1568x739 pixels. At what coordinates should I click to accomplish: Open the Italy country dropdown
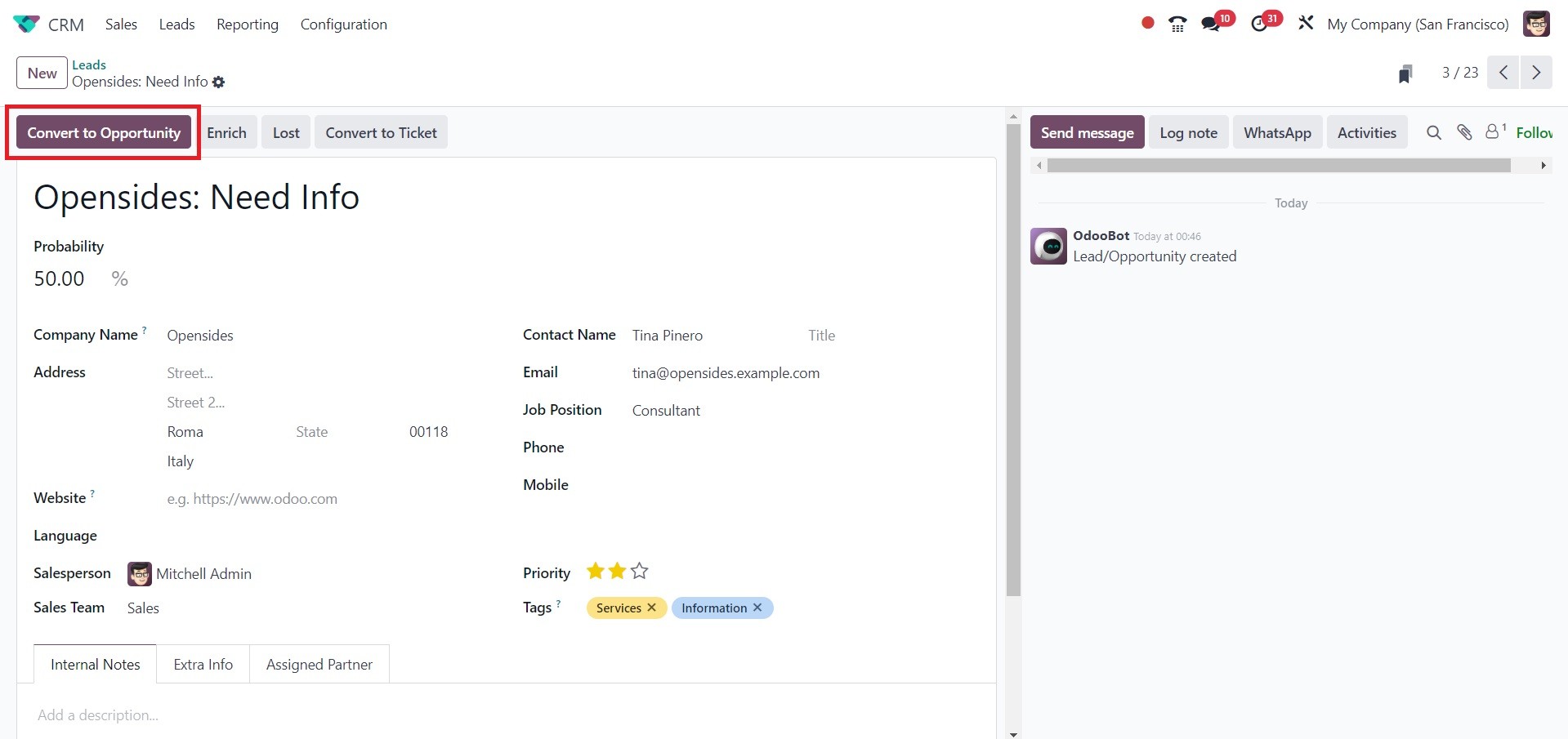tap(330, 461)
